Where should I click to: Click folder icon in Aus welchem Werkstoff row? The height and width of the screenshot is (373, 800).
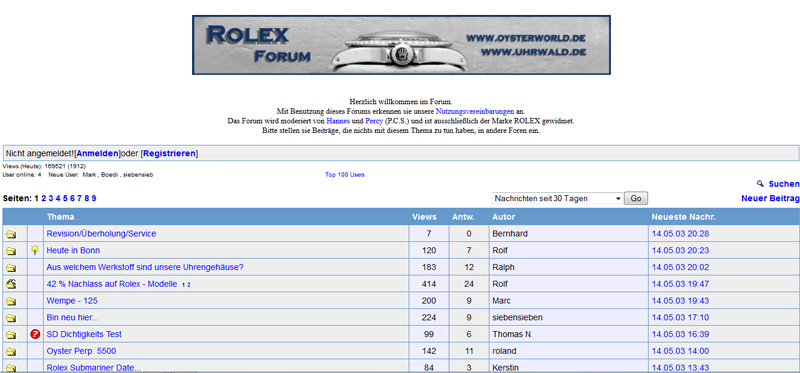tap(11, 268)
